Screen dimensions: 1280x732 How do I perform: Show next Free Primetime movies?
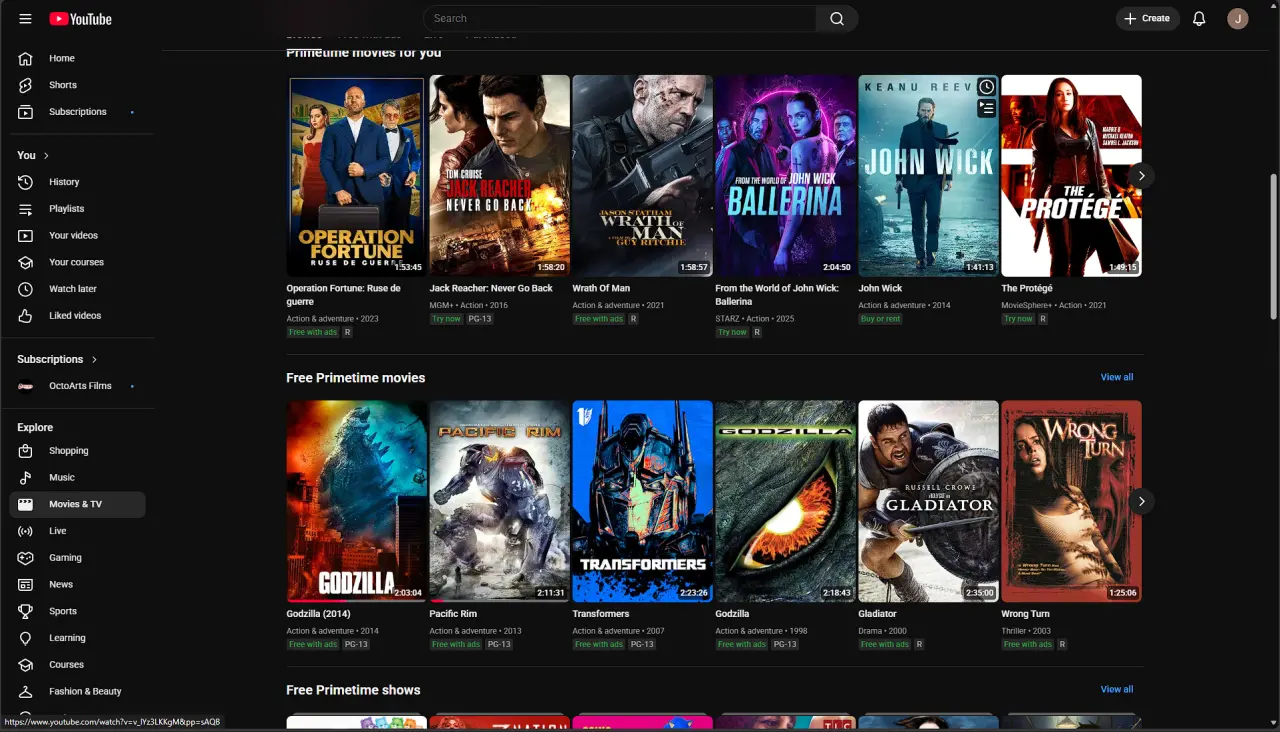coord(1141,502)
